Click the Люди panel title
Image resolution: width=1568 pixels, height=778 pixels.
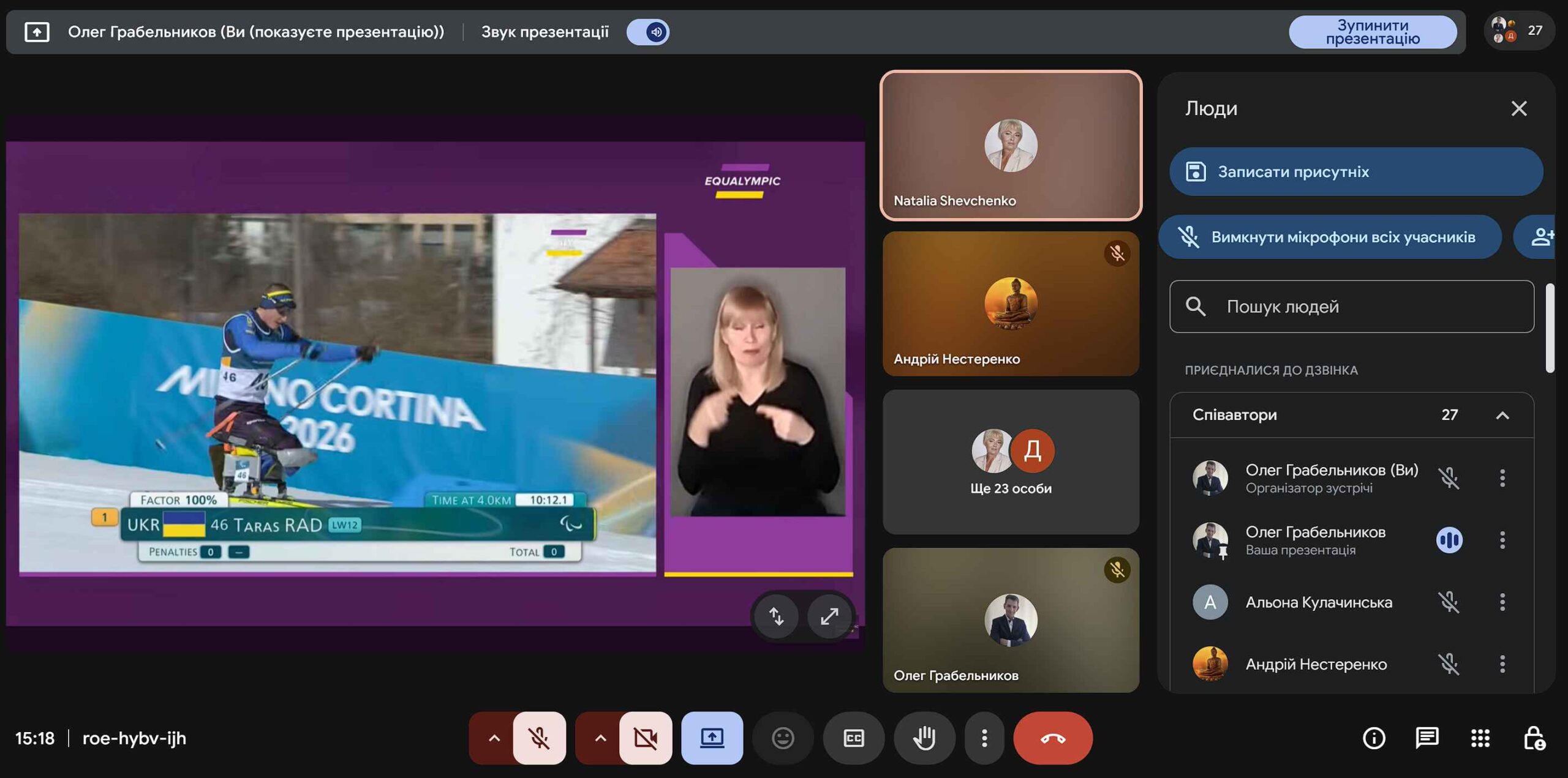[1210, 108]
